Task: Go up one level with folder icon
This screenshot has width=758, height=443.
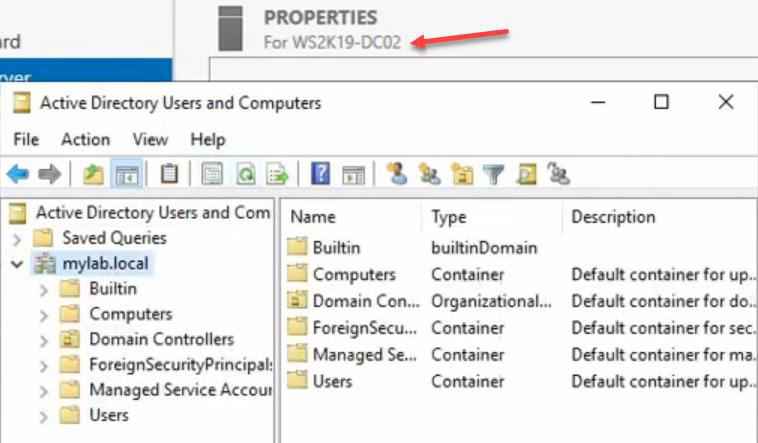Action: 93,174
